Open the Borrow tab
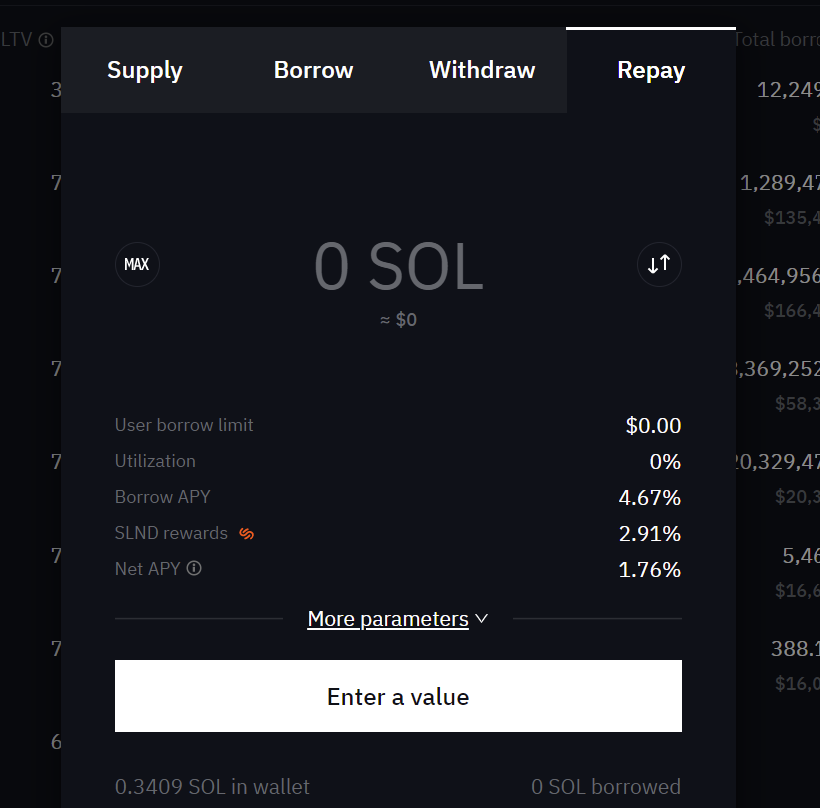The width and height of the screenshot is (820, 808). point(313,70)
